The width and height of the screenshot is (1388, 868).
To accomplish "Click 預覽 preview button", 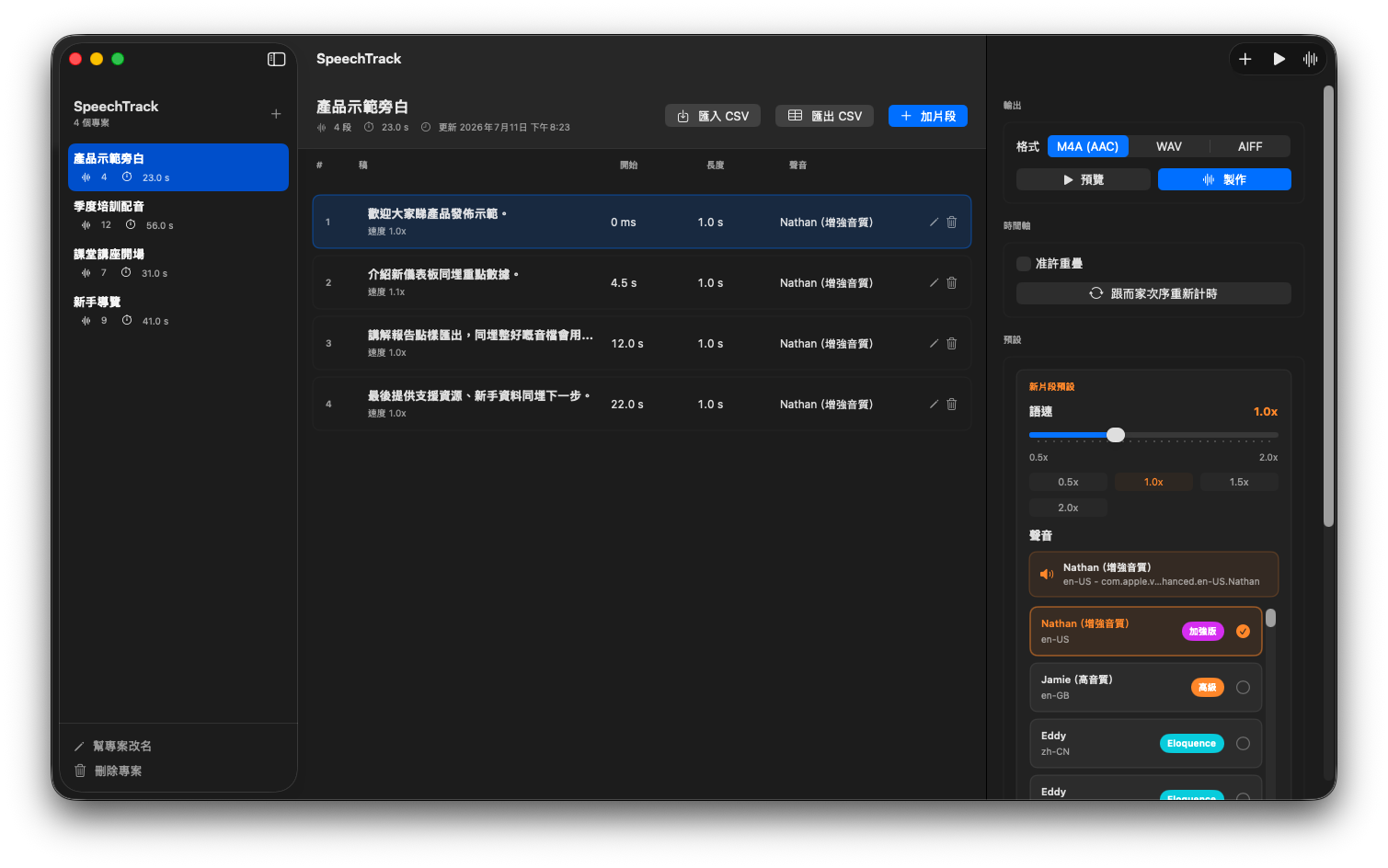I will click(1084, 179).
